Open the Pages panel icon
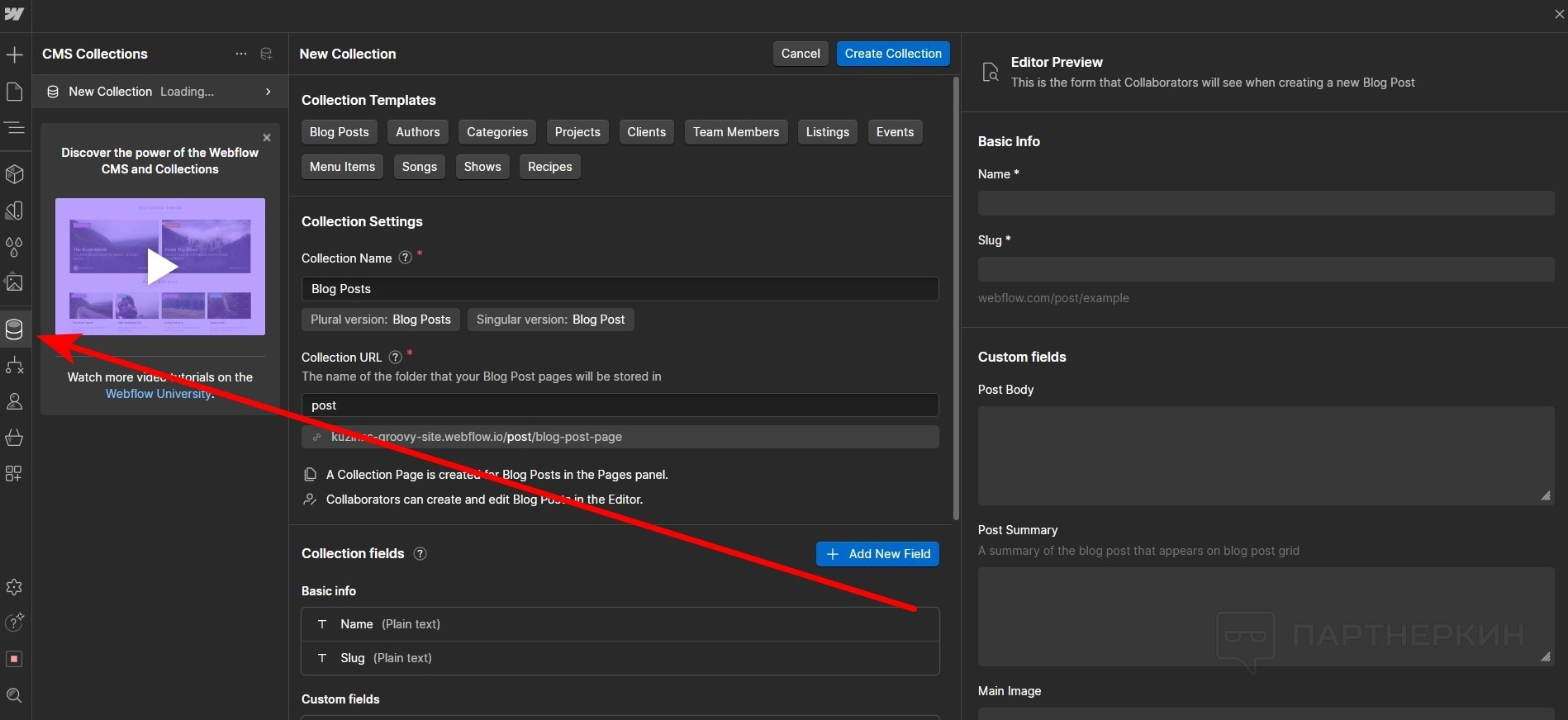 14,92
